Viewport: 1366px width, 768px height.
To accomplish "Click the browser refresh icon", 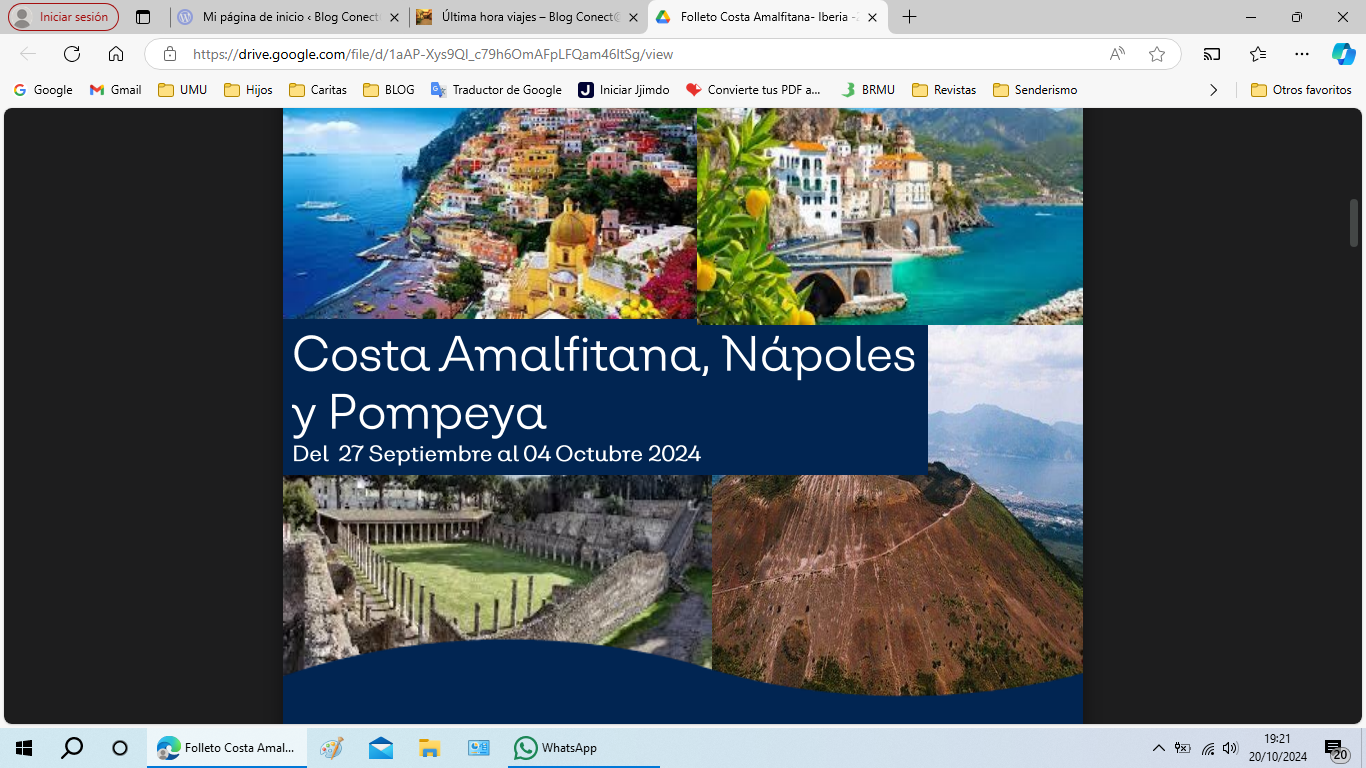I will (72, 54).
